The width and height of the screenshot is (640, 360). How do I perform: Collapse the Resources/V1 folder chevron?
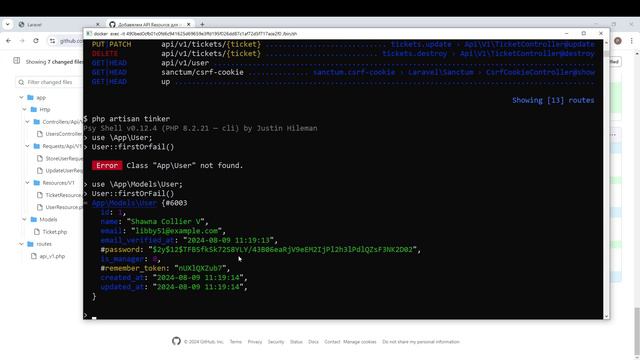[x=27, y=183]
